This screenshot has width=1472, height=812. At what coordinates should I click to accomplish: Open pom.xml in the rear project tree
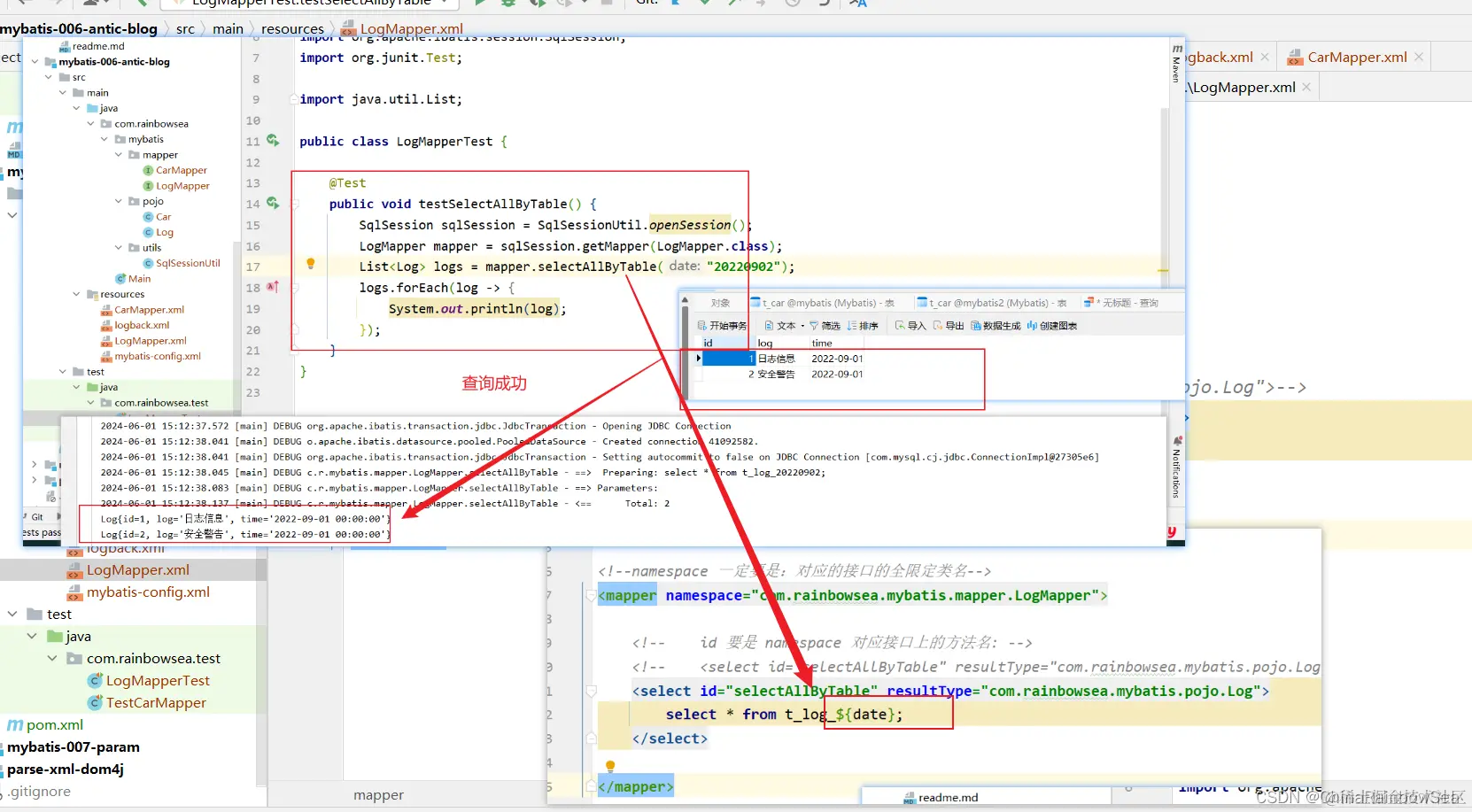coord(45,725)
